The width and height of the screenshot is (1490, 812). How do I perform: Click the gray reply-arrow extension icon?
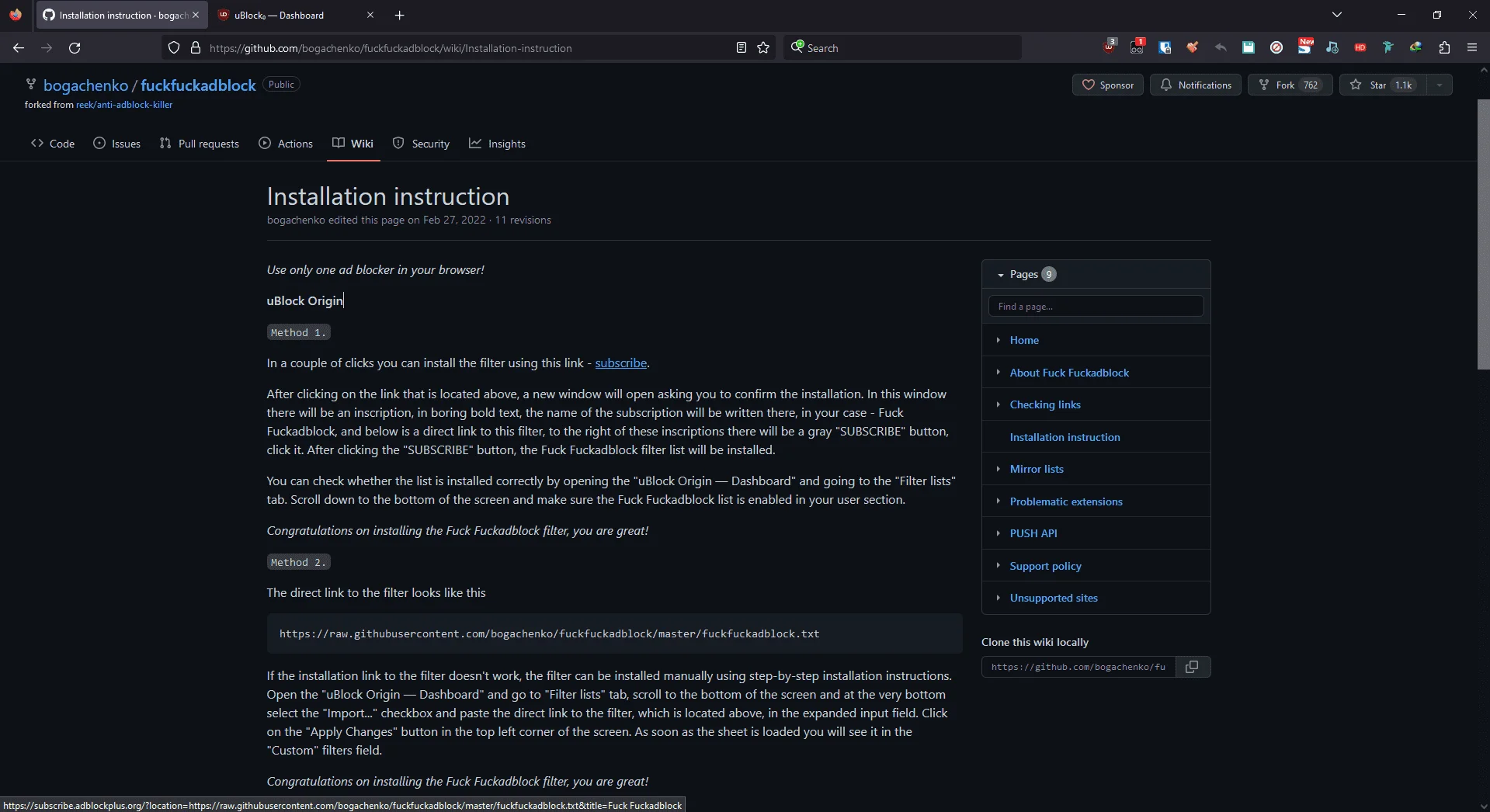pos(1221,47)
